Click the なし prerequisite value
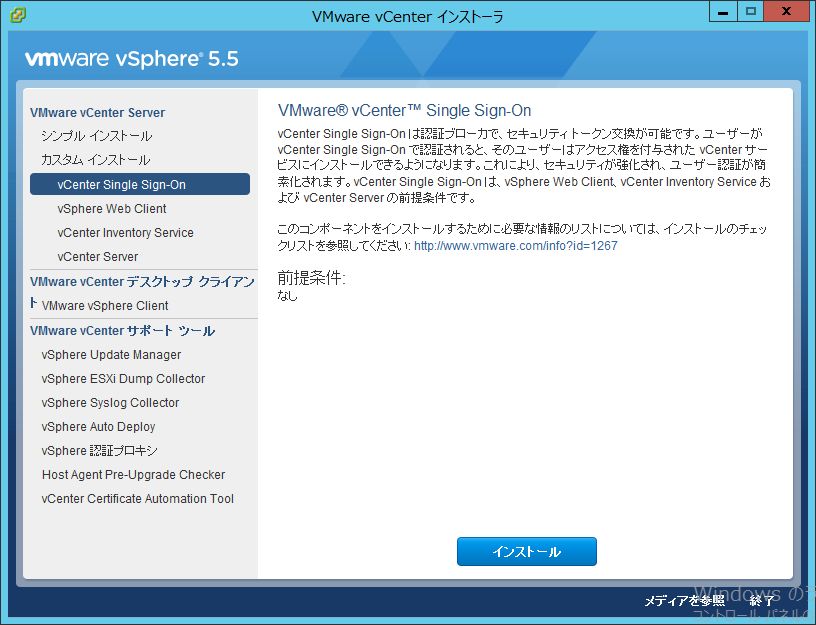Viewport: 816px width, 625px height. [x=287, y=296]
